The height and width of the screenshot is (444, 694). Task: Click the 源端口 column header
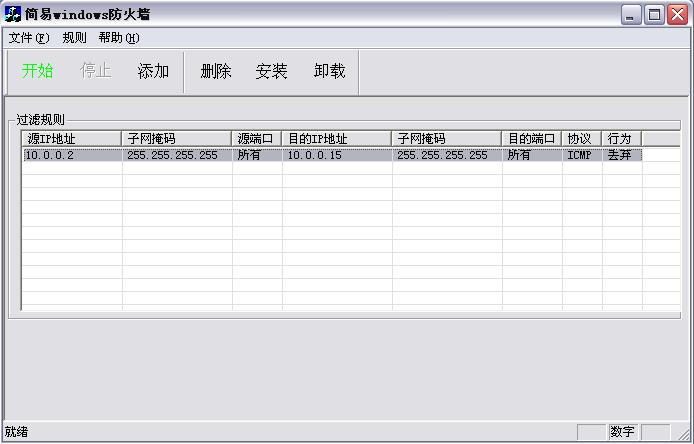[x=257, y=139]
